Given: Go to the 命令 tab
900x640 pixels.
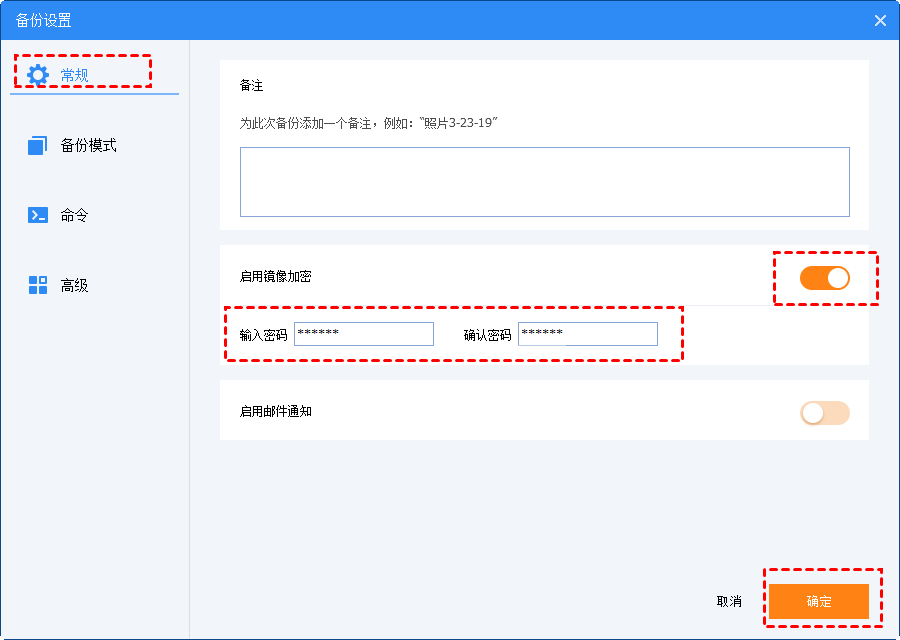Looking at the screenshot, I should (74, 215).
